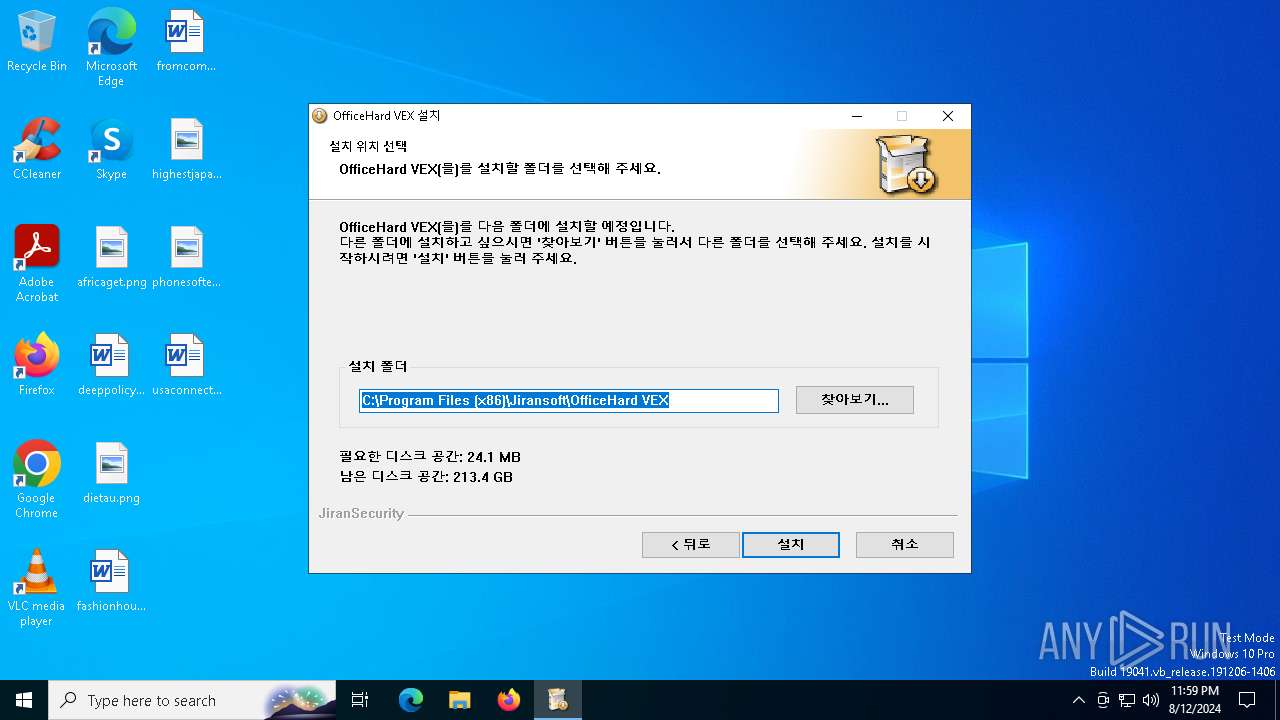
Task: Select Microsoft Edge desktop shortcut
Action: [111, 47]
